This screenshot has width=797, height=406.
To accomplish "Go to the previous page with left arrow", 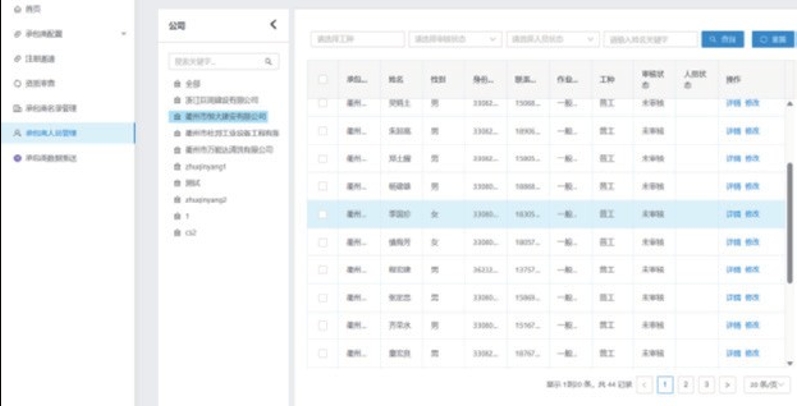I will point(643,384).
